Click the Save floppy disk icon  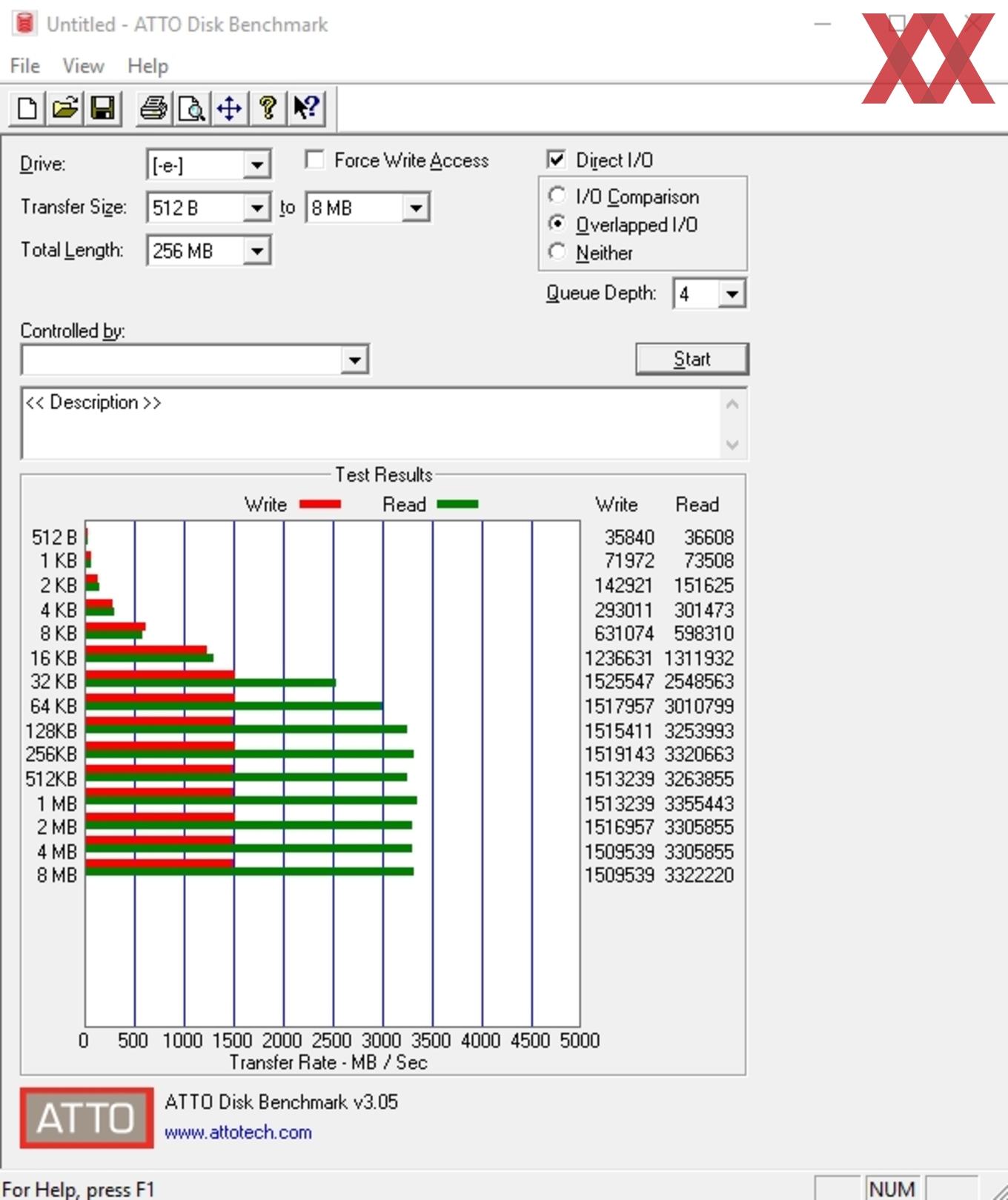[x=103, y=109]
